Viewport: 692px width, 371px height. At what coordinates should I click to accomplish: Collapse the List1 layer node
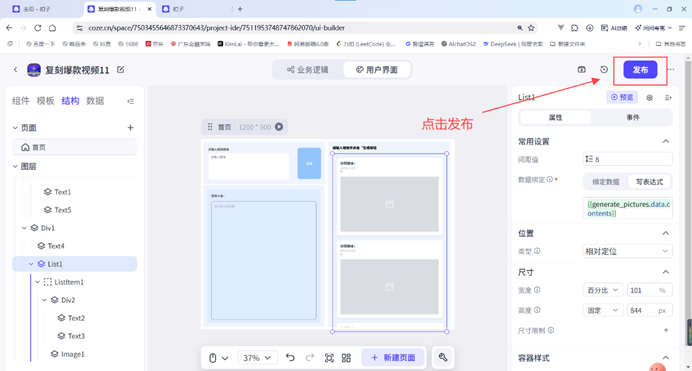(x=31, y=264)
